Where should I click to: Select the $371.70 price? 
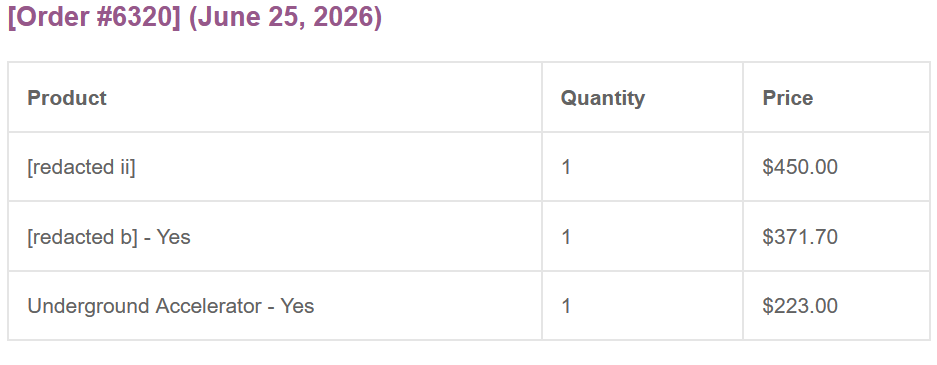800,237
